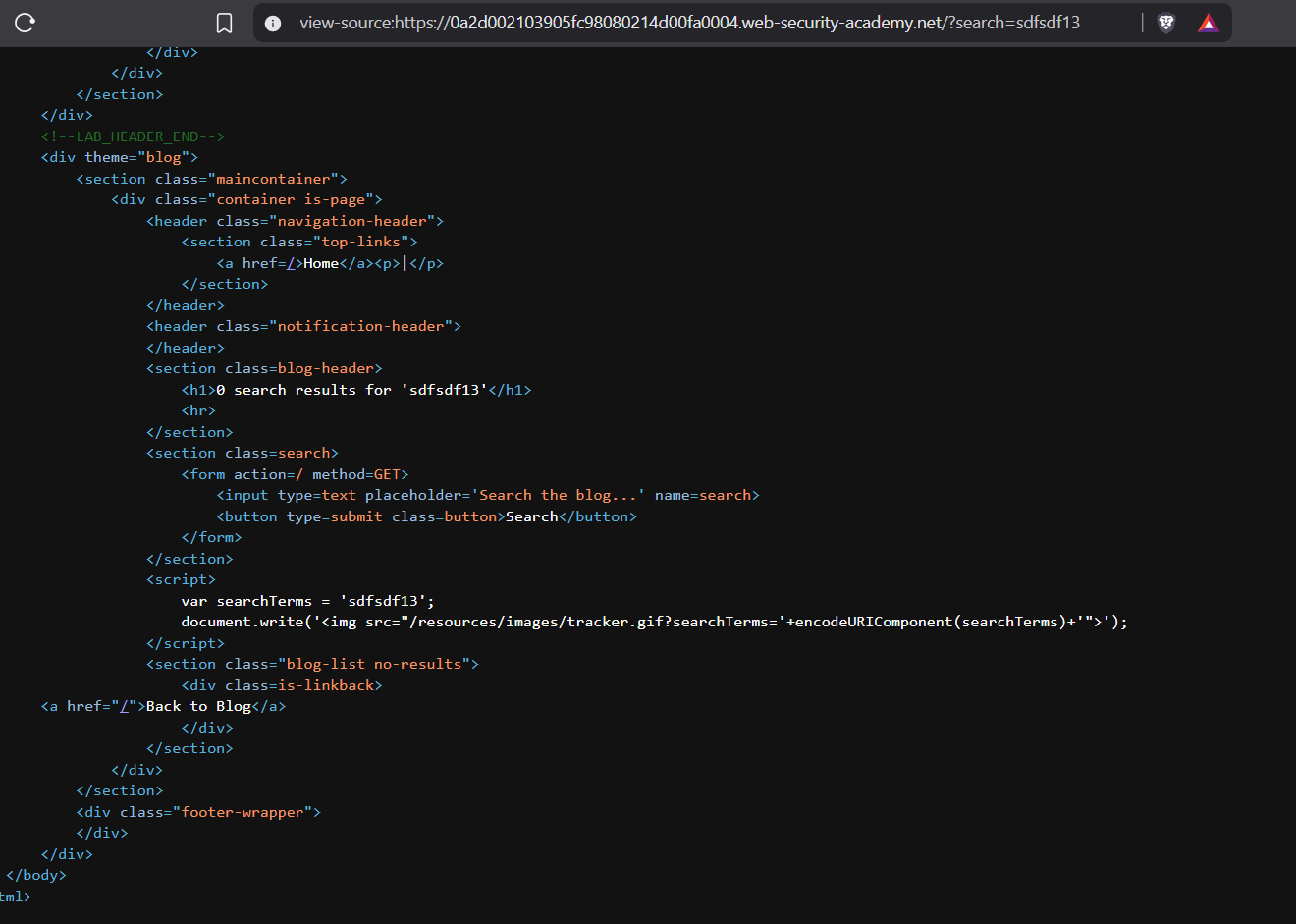Image resolution: width=1296 pixels, height=924 pixels.
Task: Click the 'Home' text in anchor line
Action: point(321,263)
